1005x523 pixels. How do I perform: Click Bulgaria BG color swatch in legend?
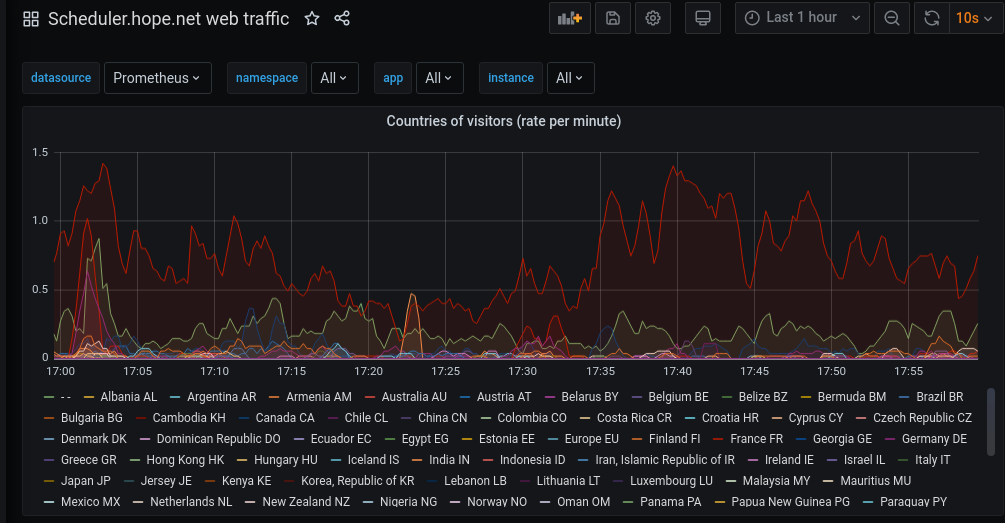click(49, 419)
